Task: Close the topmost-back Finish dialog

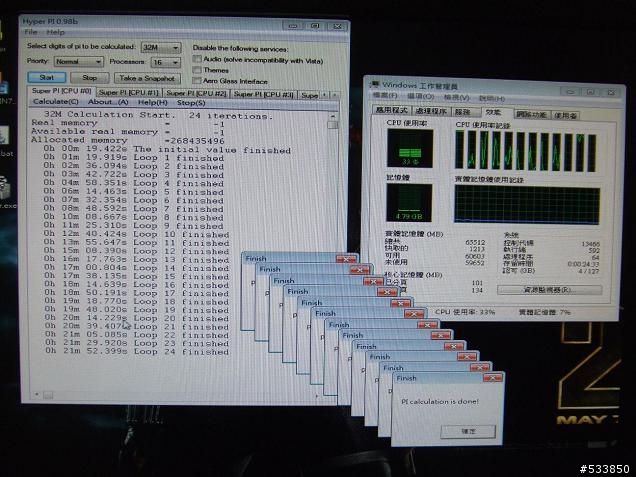Action: [x=346, y=259]
